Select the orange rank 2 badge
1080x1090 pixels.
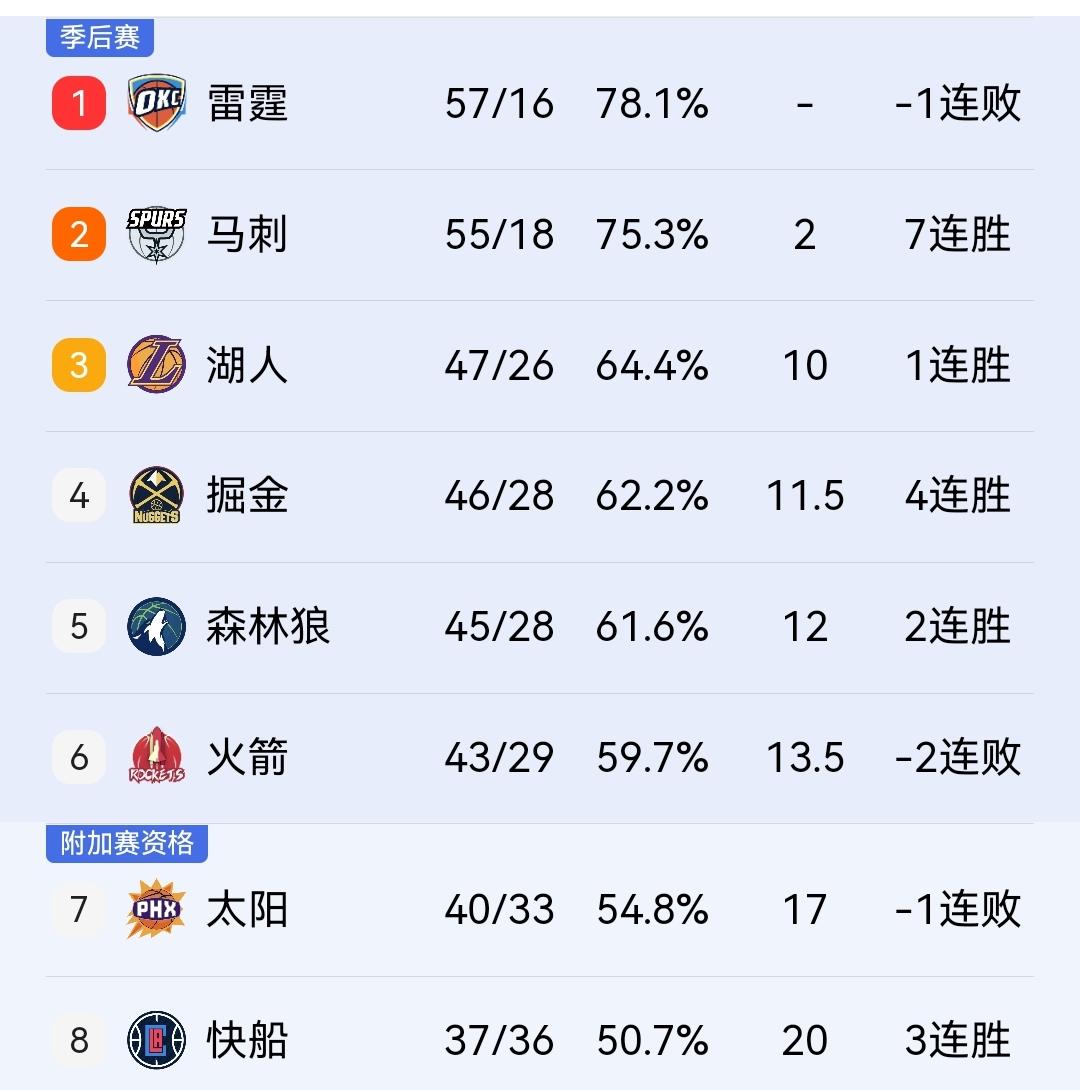point(78,233)
